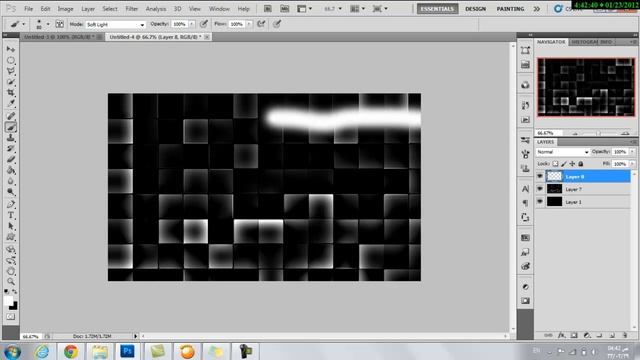Select the Pen tool
Viewport: 640px width, 360px height.
(x=11, y=204)
